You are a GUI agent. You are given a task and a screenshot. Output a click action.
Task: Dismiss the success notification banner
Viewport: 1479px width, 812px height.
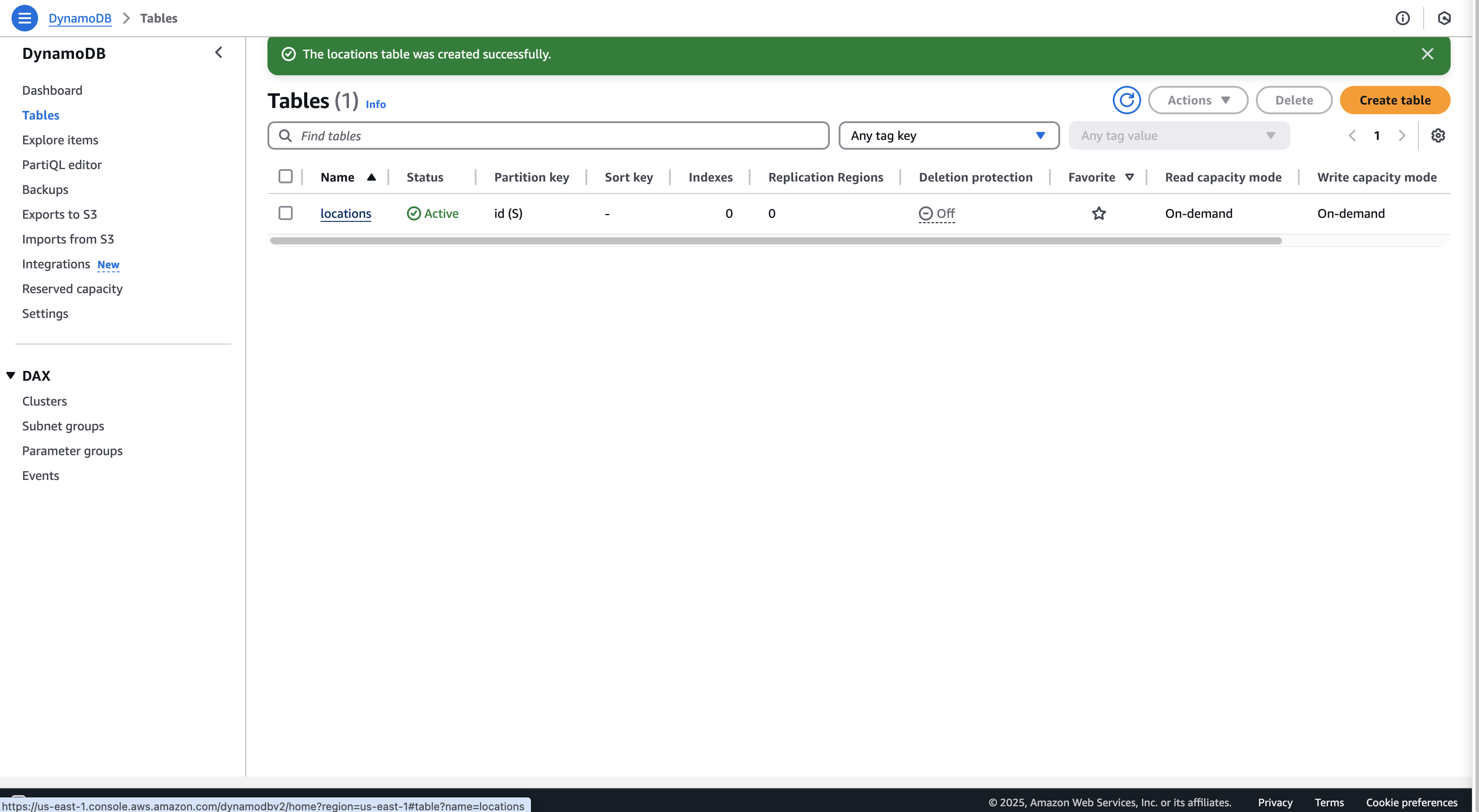(x=1427, y=54)
